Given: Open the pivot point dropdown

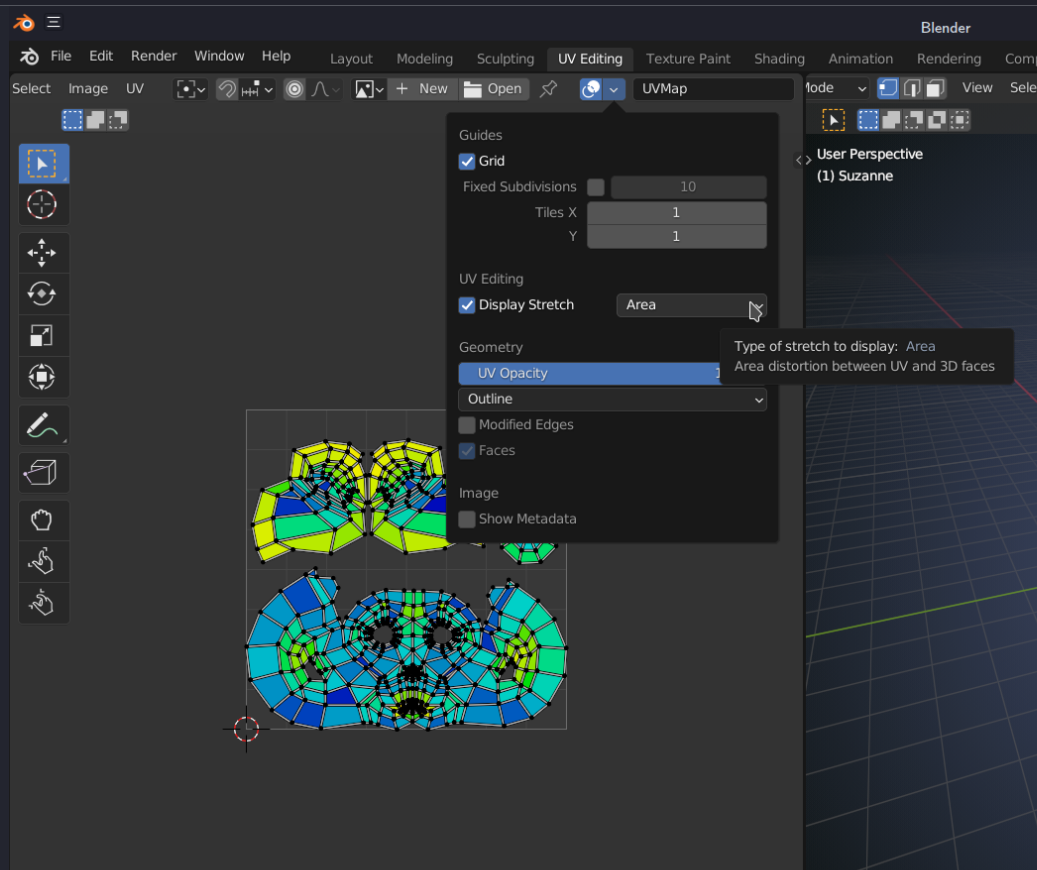Looking at the screenshot, I should (190, 89).
